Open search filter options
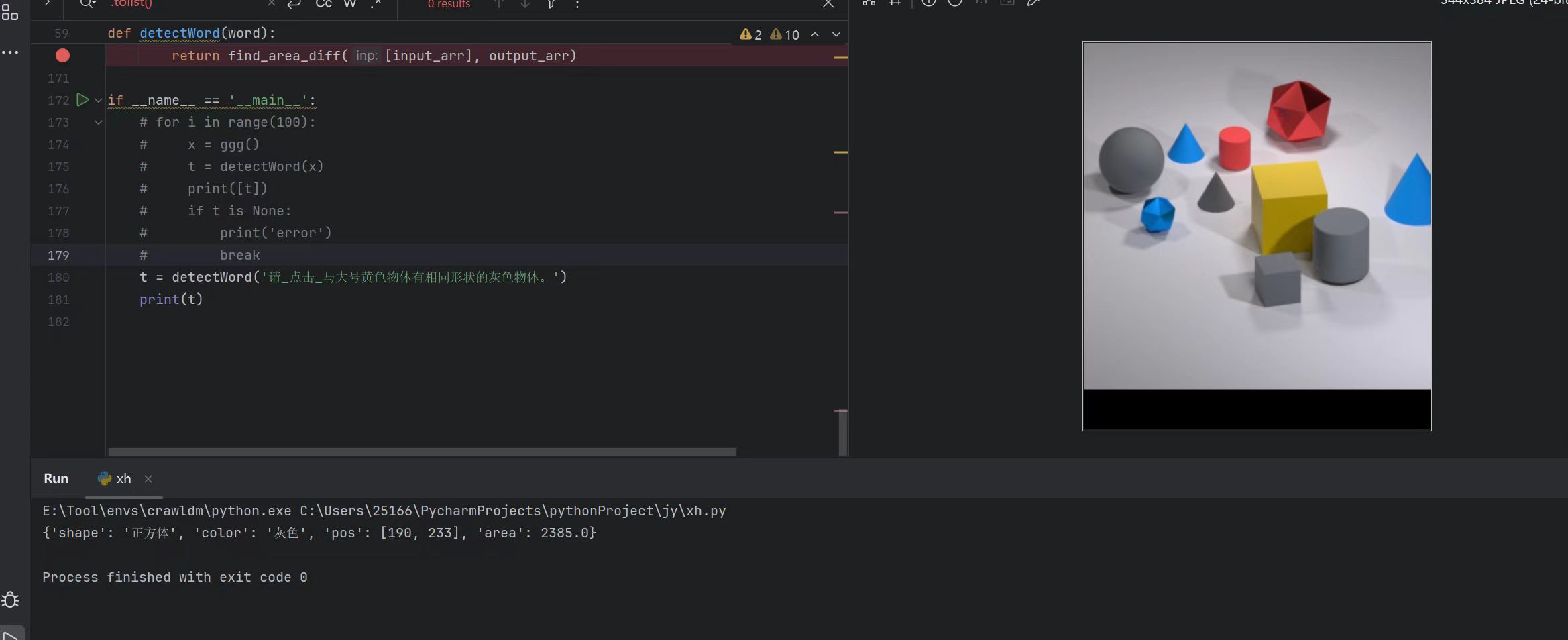Viewport: 1568px width, 640px height. pyautogui.click(x=551, y=4)
